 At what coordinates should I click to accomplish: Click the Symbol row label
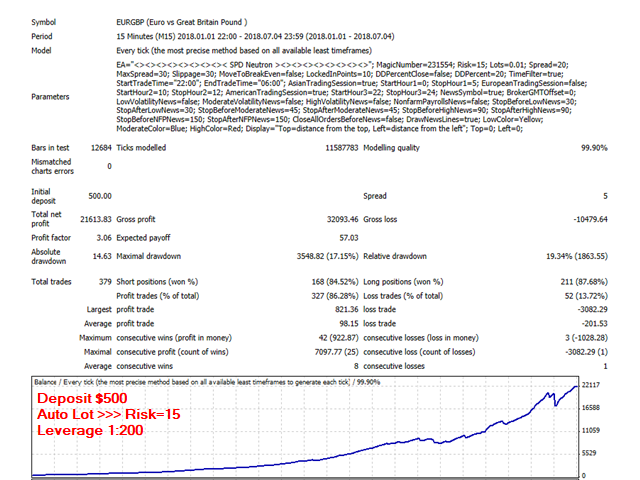[44, 22]
